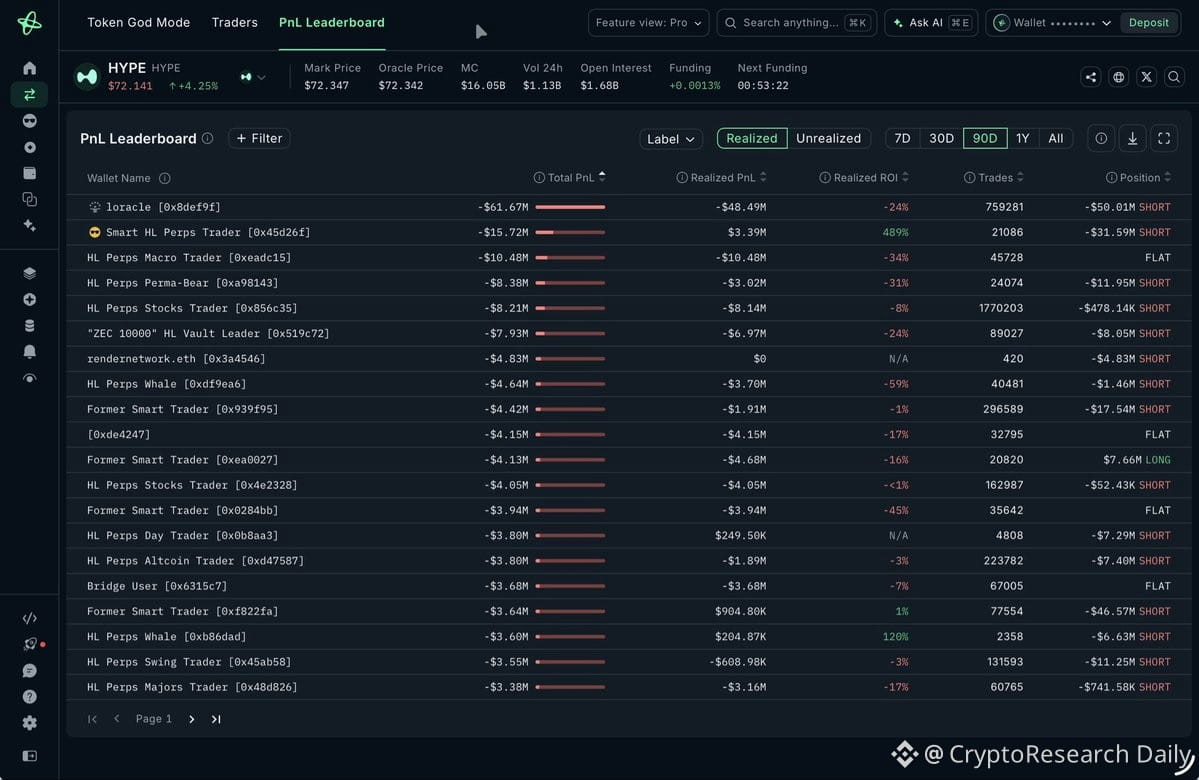Viewport: 1199px width, 780px height.
Task: Expand the Wallet dropdown
Action: pyautogui.click(x=1054, y=23)
